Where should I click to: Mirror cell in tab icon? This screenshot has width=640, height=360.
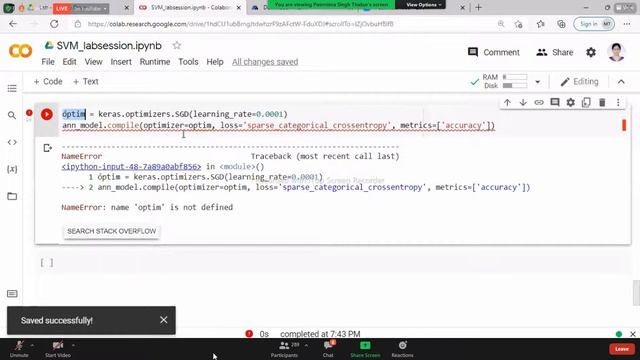tap(586, 102)
